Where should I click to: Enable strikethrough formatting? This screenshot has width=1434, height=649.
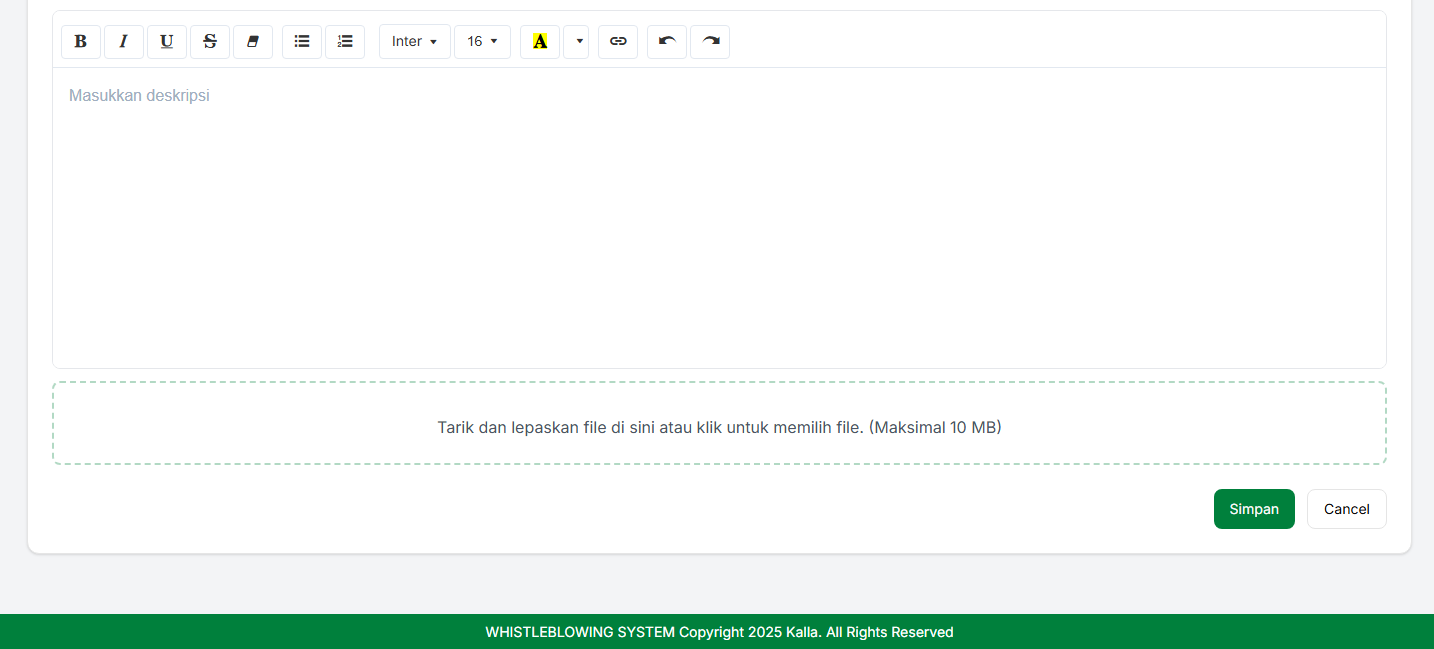pos(210,42)
